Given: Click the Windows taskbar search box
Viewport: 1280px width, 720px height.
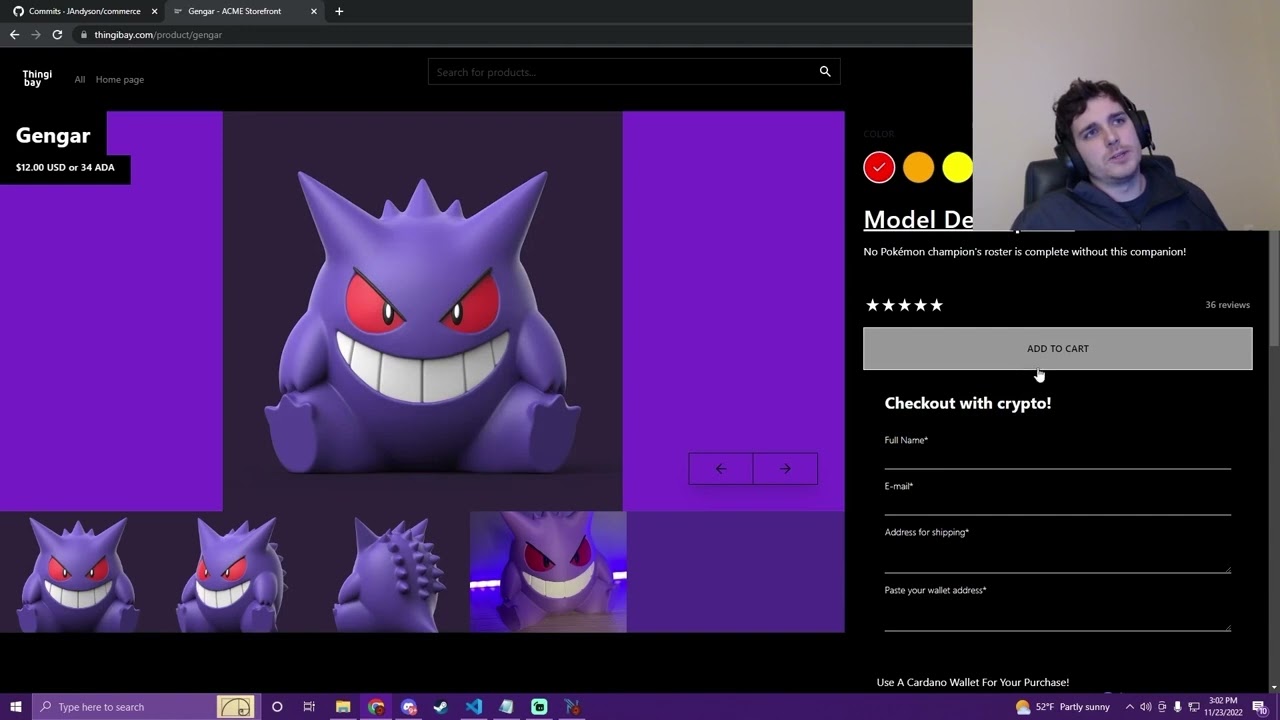Looking at the screenshot, I should [x=146, y=707].
